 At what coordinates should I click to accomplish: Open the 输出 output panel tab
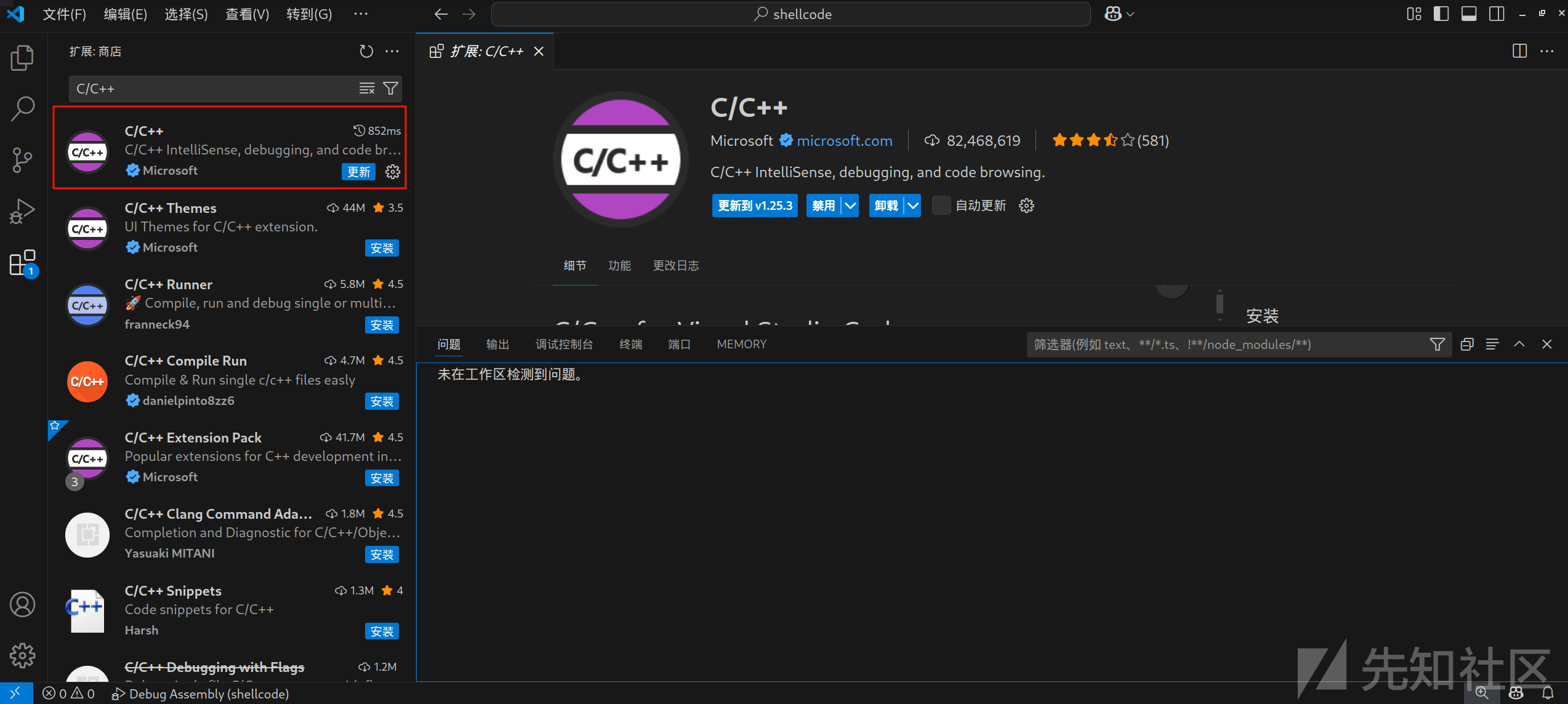(498, 345)
